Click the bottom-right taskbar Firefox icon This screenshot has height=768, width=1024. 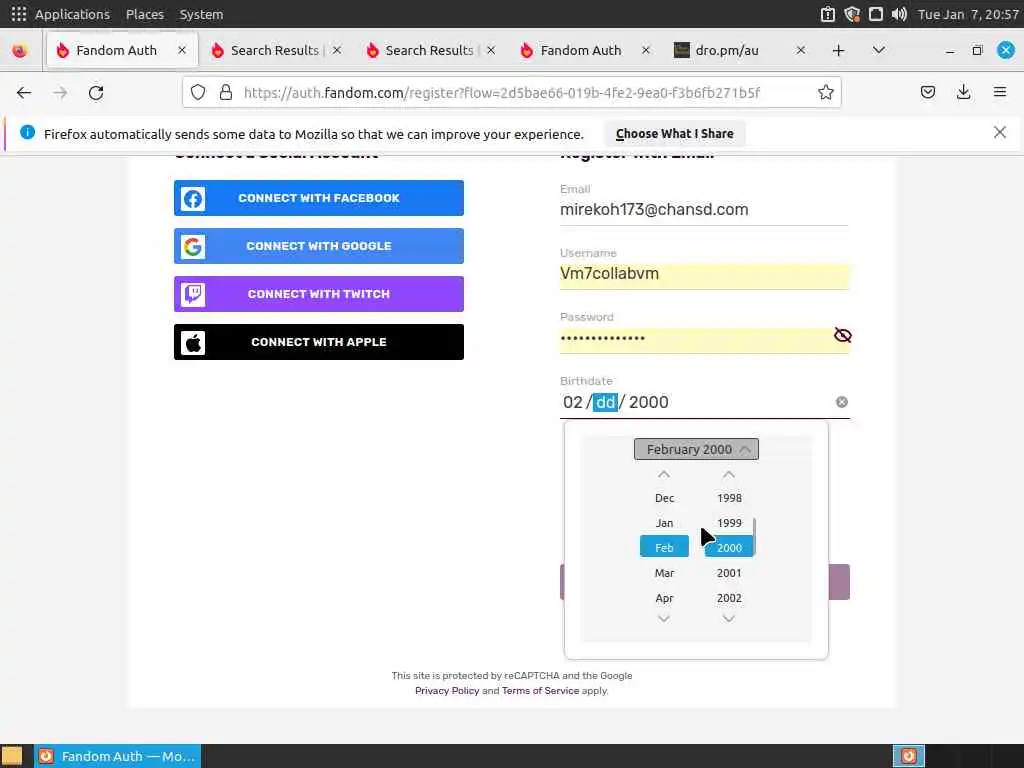click(908, 756)
